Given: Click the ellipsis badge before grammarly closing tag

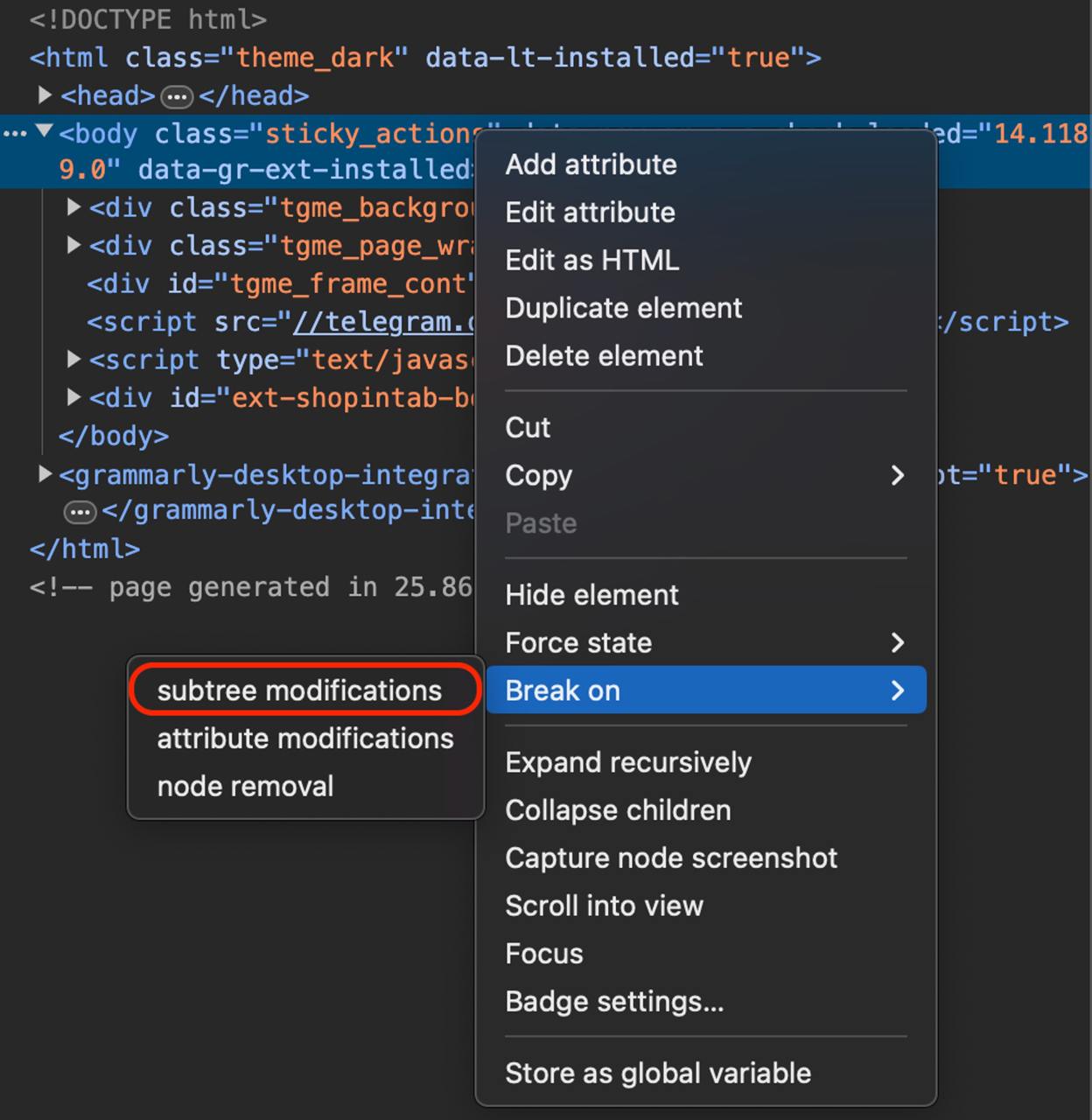Looking at the screenshot, I should click(x=80, y=512).
